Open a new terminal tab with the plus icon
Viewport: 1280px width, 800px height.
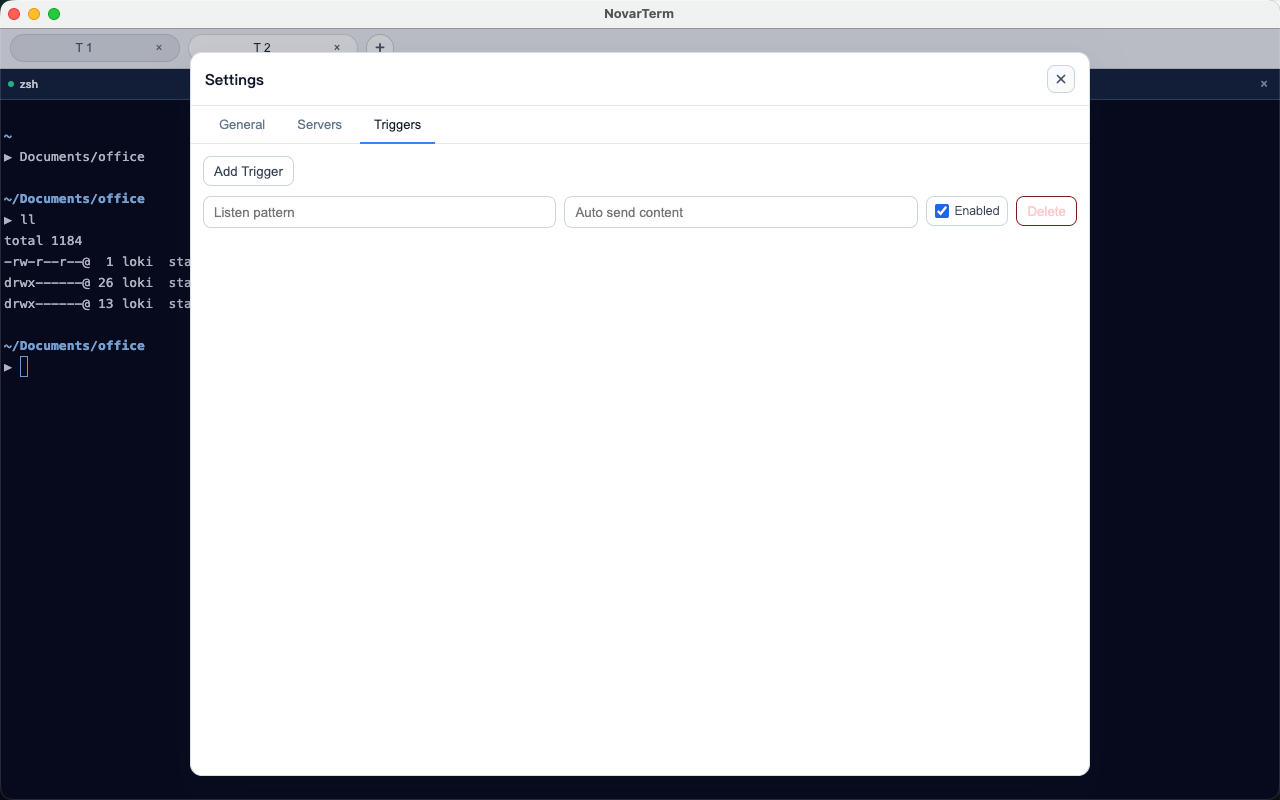[379, 46]
